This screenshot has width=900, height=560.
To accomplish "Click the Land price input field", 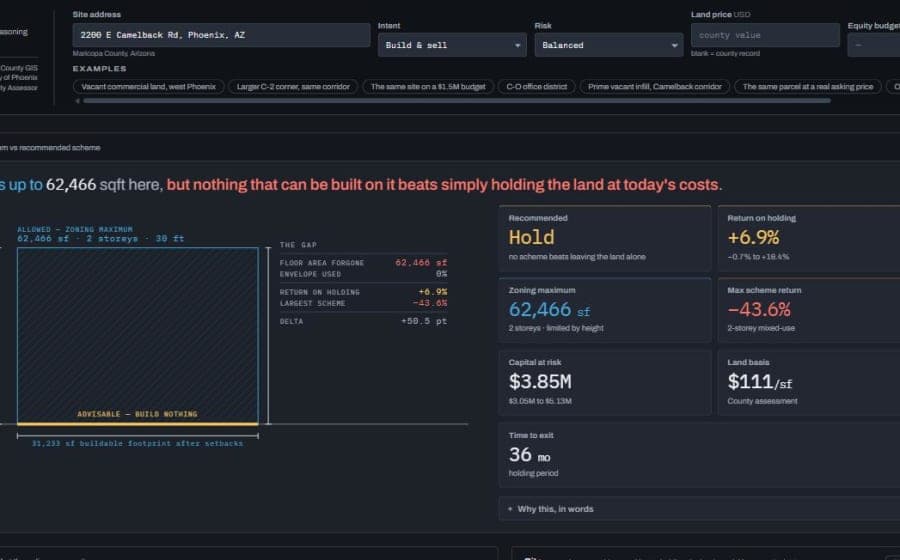I will (x=765, y=35).
